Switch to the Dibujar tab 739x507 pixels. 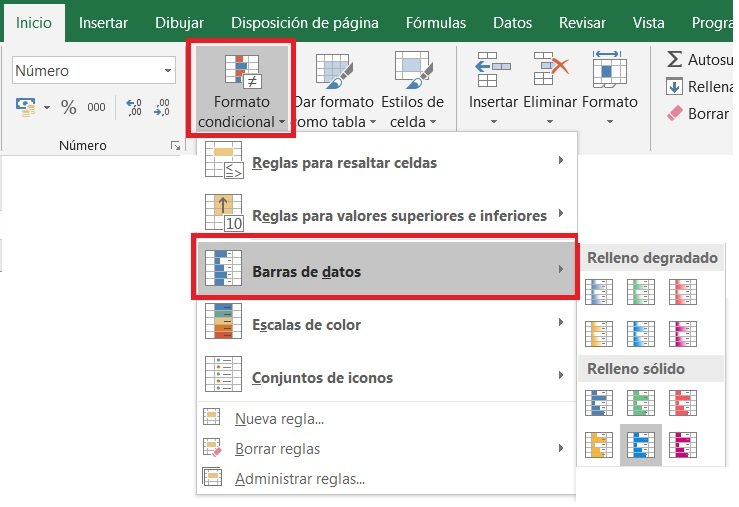tap(179, 23)
